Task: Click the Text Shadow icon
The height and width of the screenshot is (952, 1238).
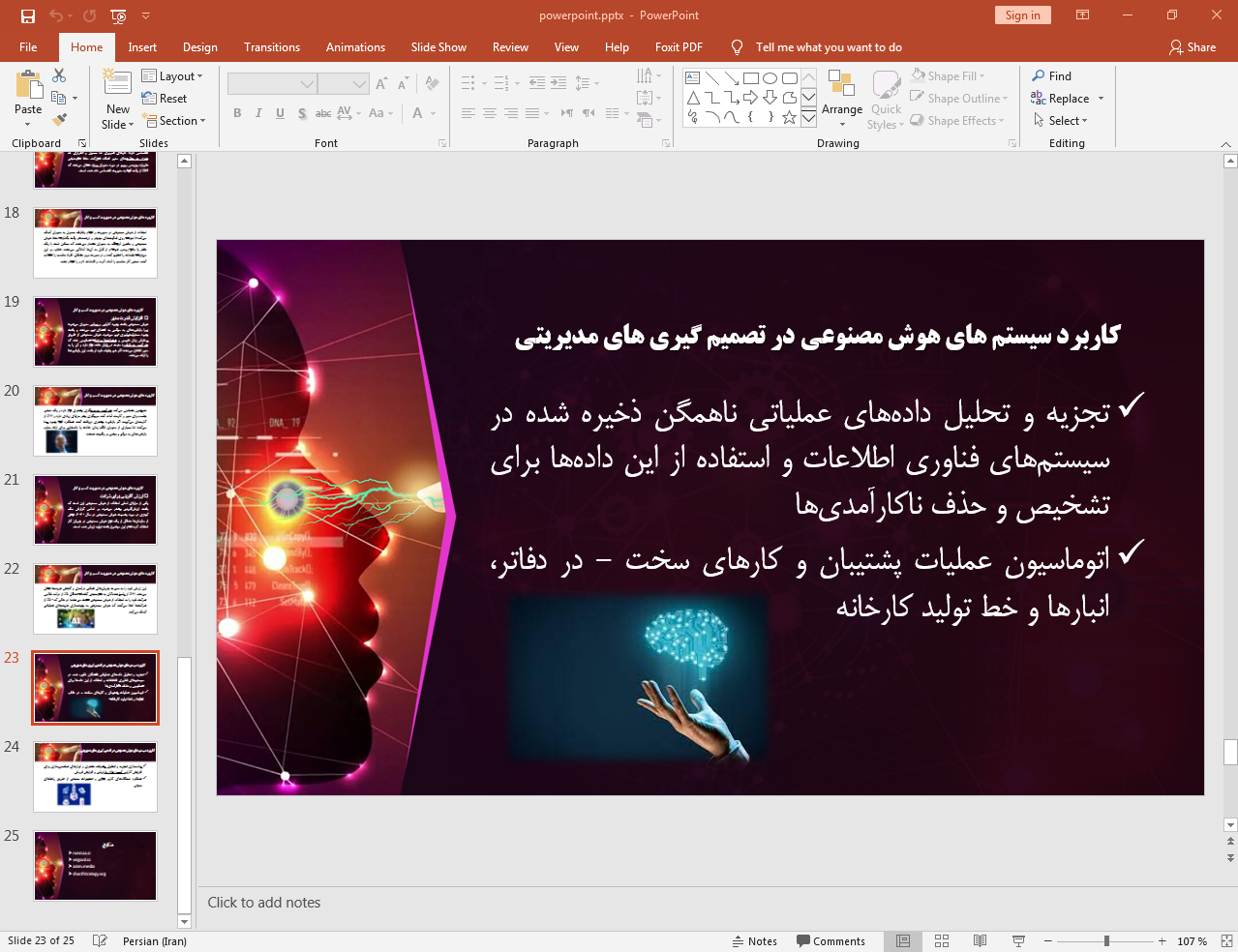Action: [x=302, y=113]
